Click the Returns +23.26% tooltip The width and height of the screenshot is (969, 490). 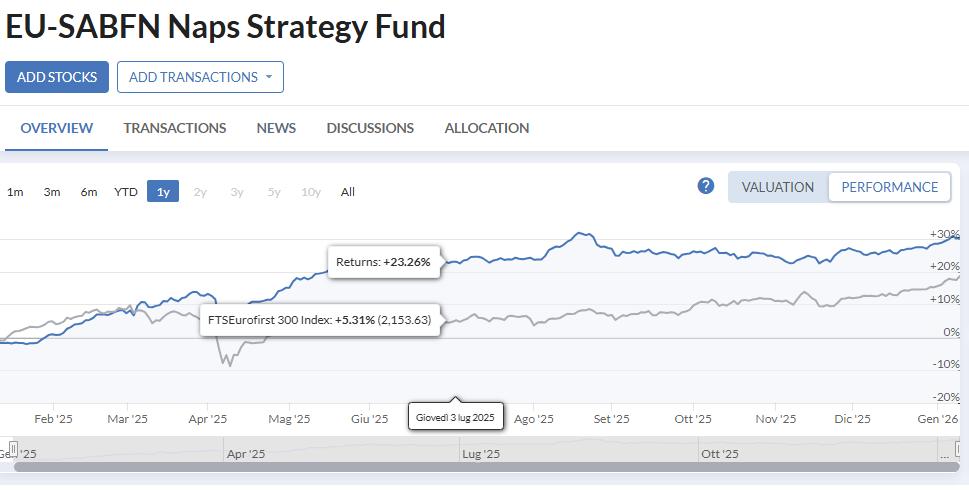pos(383,262)
